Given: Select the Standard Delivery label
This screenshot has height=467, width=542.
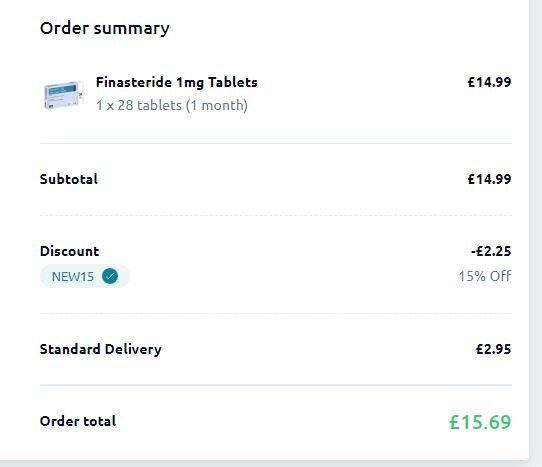Looking at the screenshot, I should tap(101, 349).
